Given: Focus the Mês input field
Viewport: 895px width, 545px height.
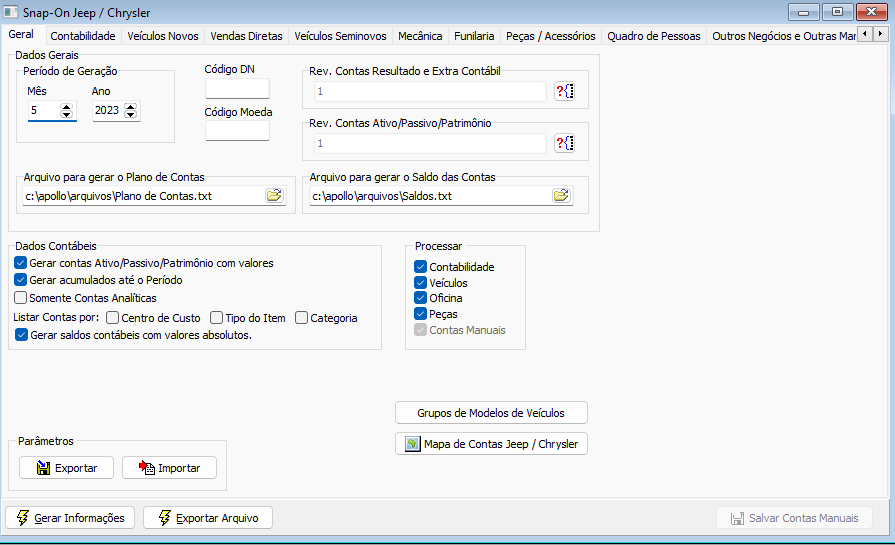Looking at the screenshot, I should coord(44,111).
